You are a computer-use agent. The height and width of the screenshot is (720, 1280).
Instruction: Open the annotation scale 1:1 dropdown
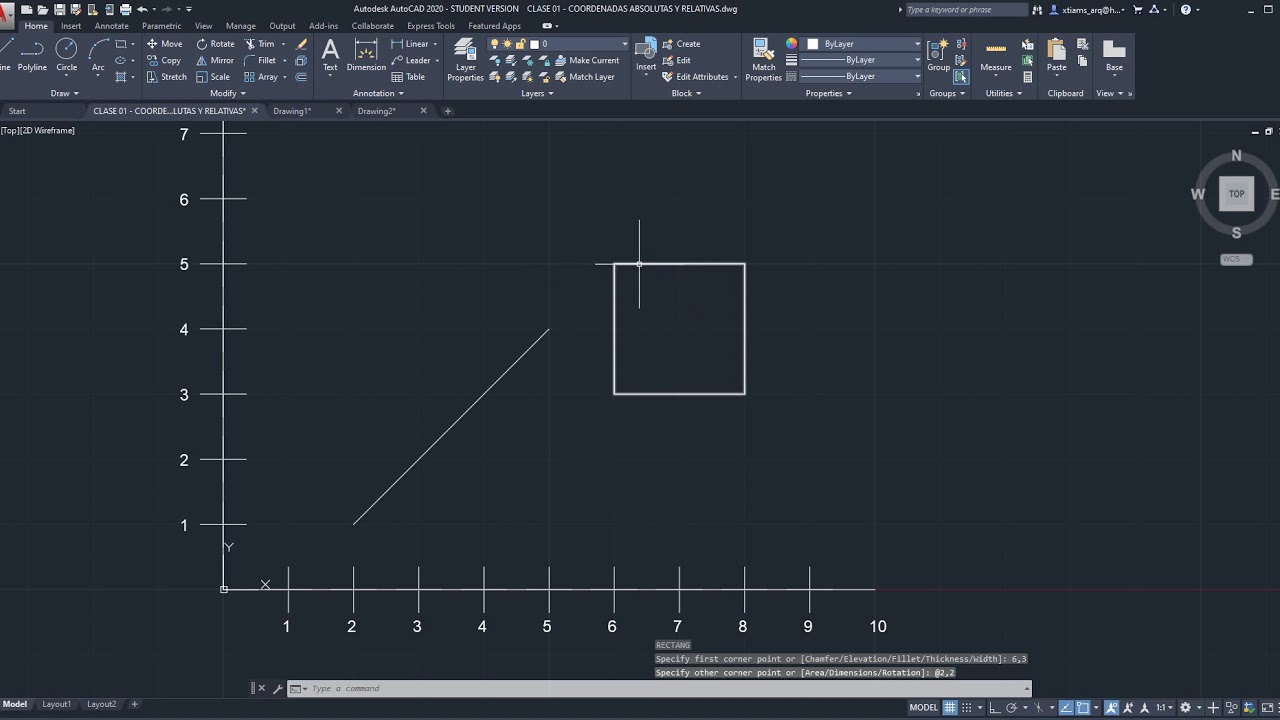[1164, 707]
